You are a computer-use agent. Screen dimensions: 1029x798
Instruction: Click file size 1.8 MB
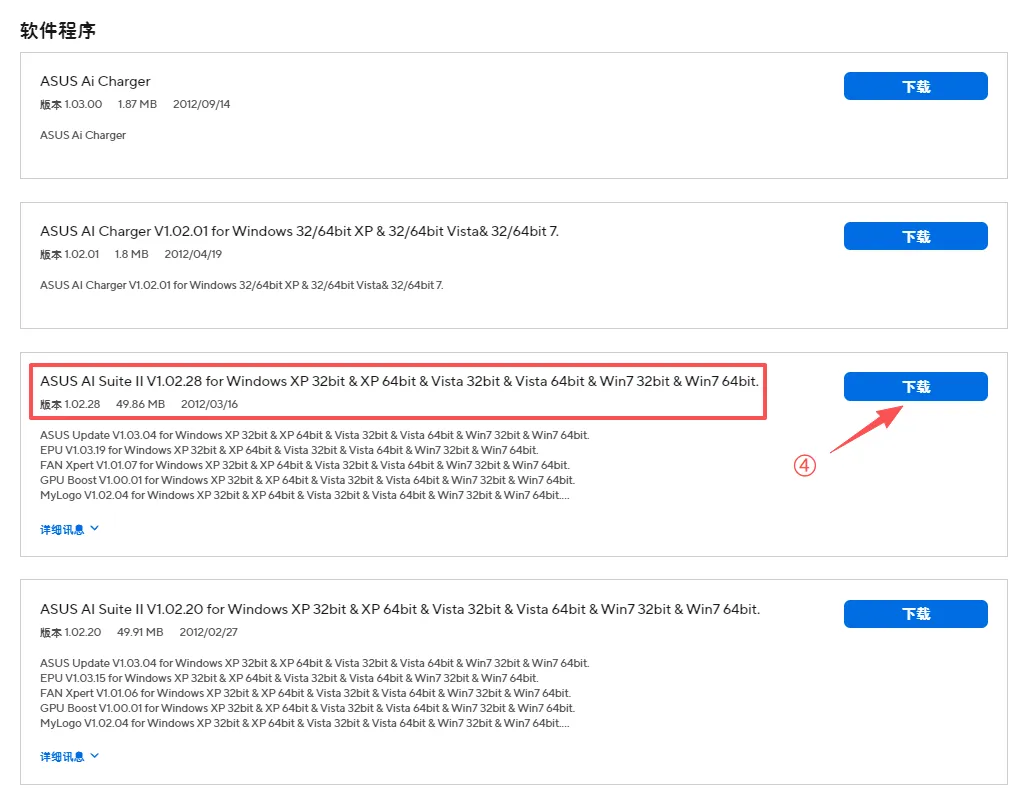(x=131, y=255)
